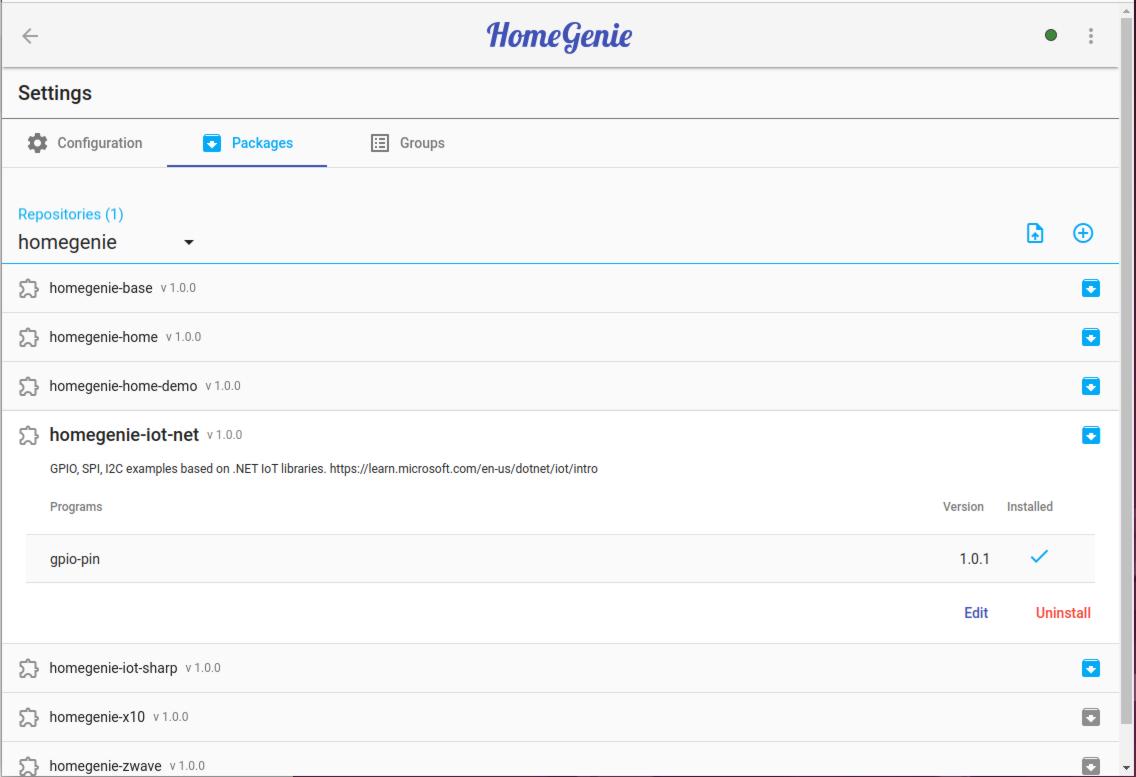This screenshot has height=777, width=1136.
Task: Open the homegenie repository dropdown
Action: pos(106,242)
